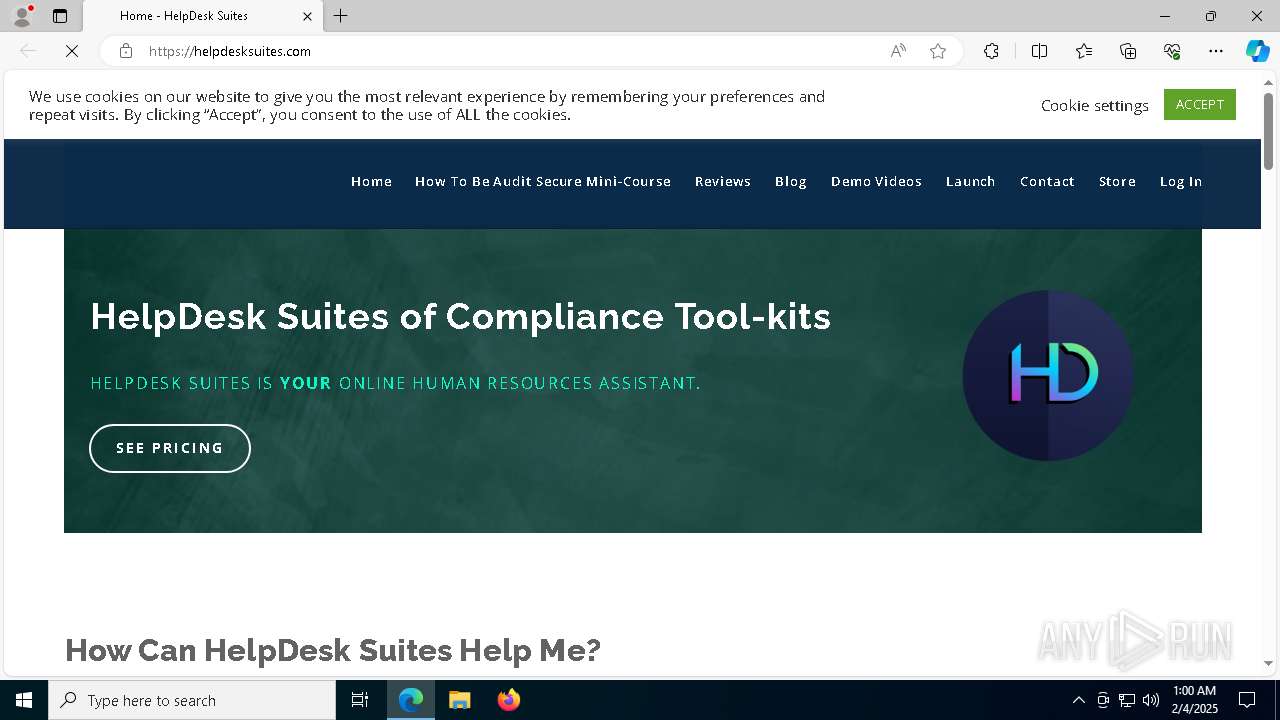Open Cookie settings
Viewport: 1280px width, 720px height.
point(1095,105)
